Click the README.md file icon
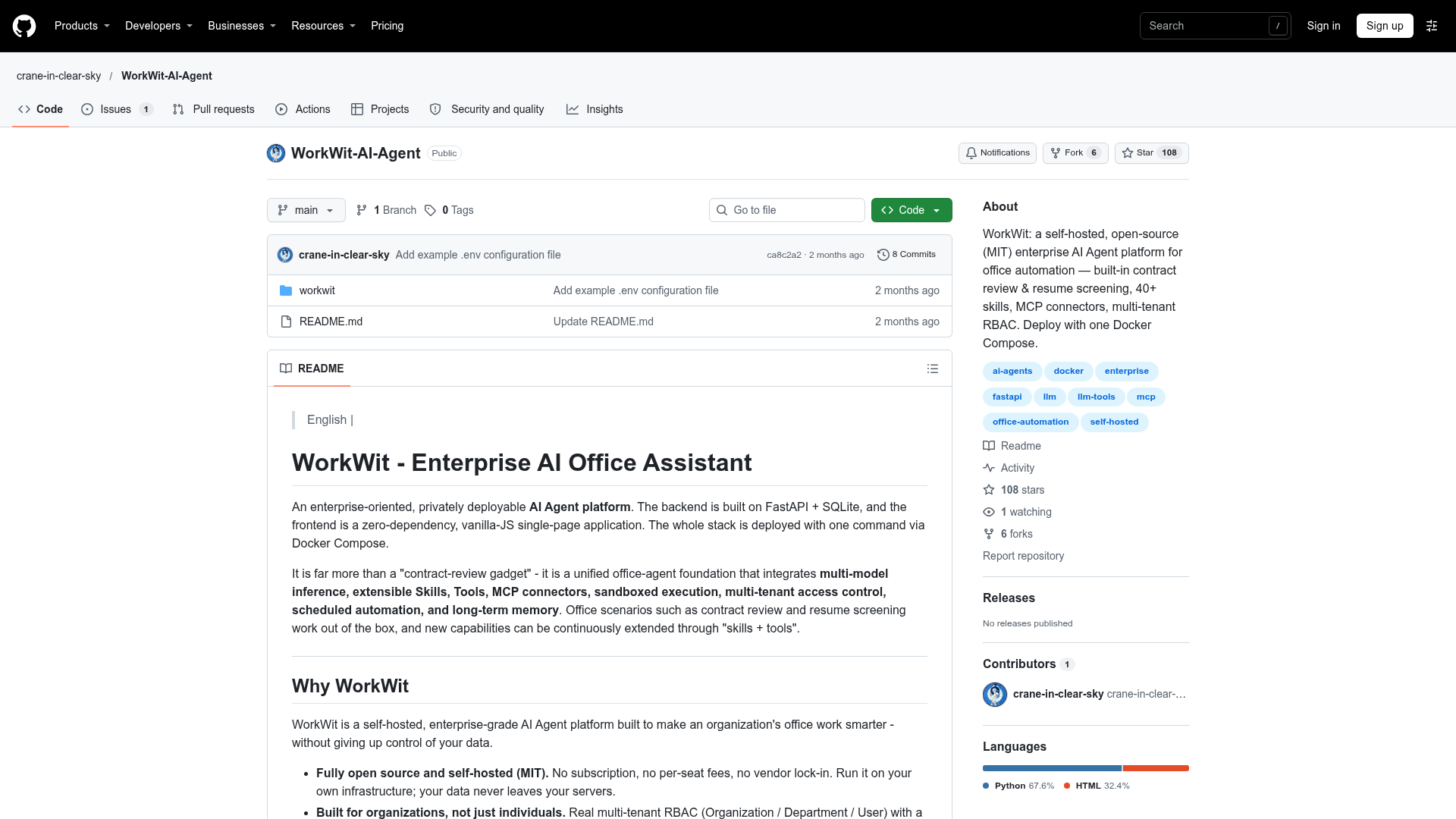The width and height of the screenshot is (1456, 819). [286, 322]
